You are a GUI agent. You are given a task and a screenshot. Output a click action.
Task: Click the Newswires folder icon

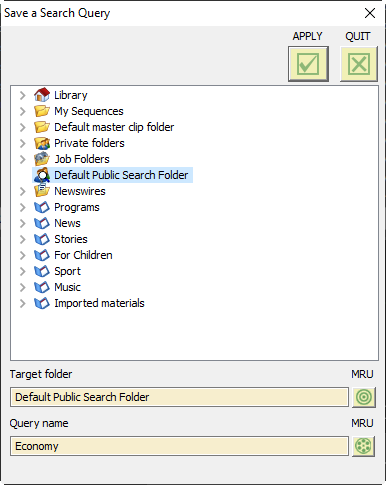[42, 190]
